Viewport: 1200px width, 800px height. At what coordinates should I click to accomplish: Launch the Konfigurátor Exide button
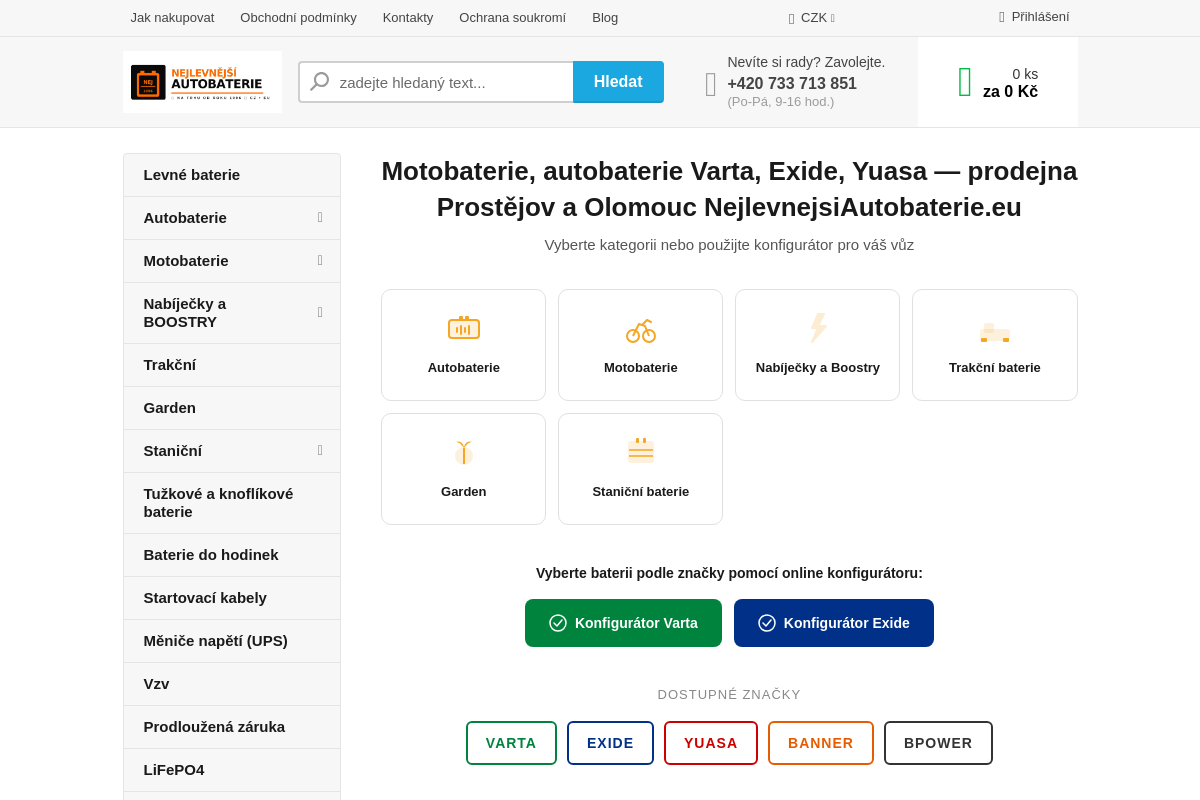[x=834, y=623]
